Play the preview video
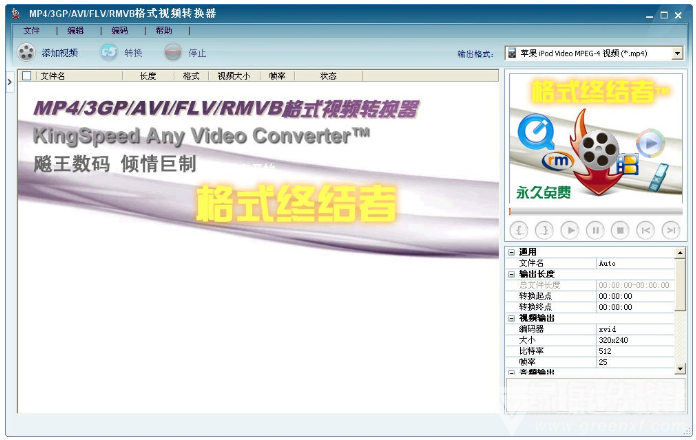696x440 pixels. [x=570, y=230]
